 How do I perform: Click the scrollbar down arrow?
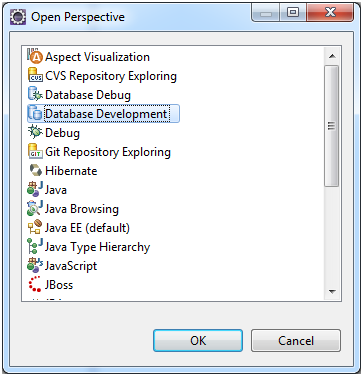click(332, 292)
